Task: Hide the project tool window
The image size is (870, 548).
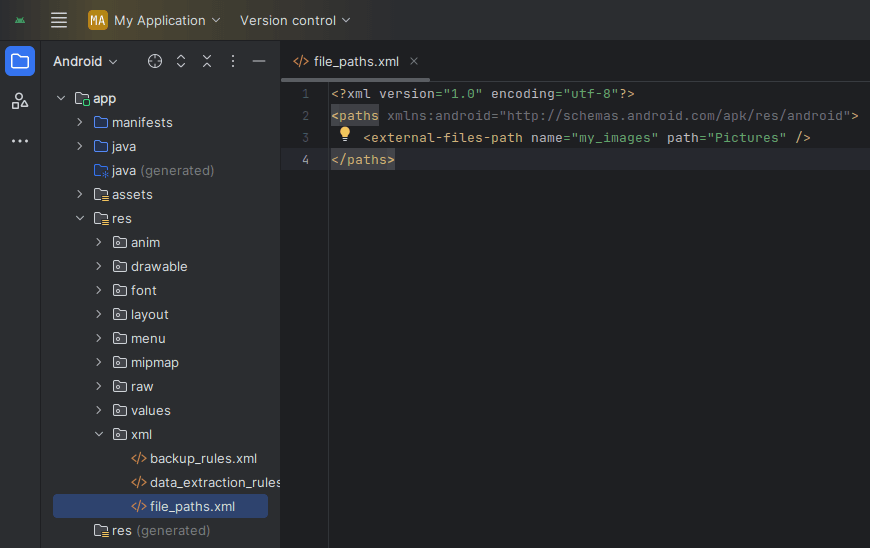Action: (x=259, y=61)
